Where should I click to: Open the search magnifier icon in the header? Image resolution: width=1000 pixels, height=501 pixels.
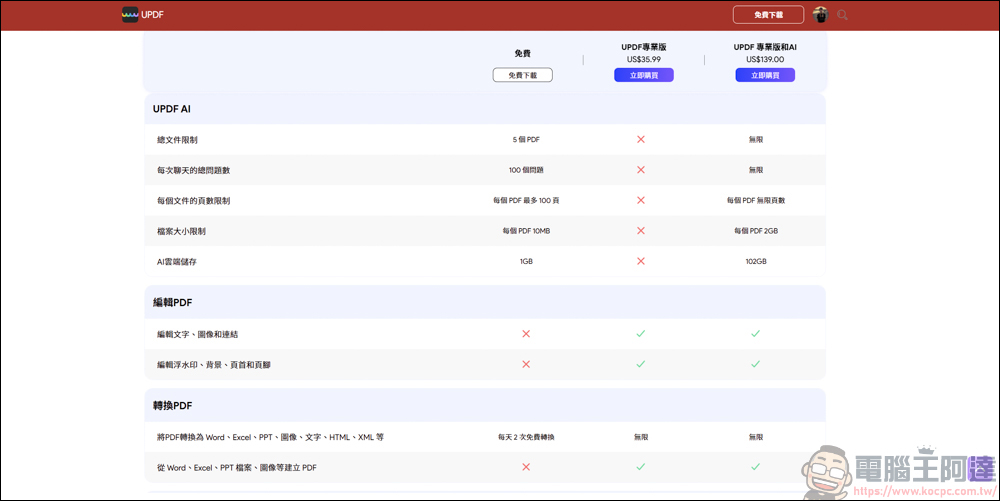[842, 15]
